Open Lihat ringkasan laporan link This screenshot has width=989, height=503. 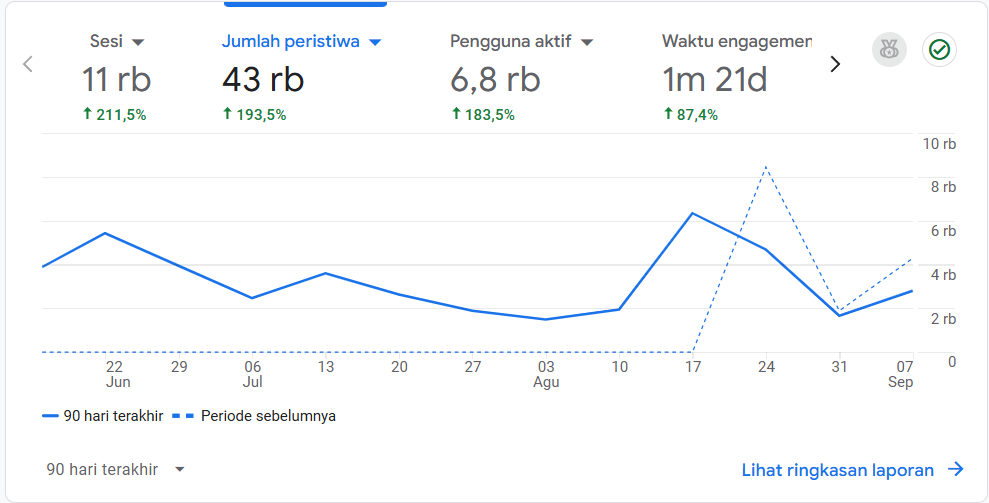(x=837, y=470)
